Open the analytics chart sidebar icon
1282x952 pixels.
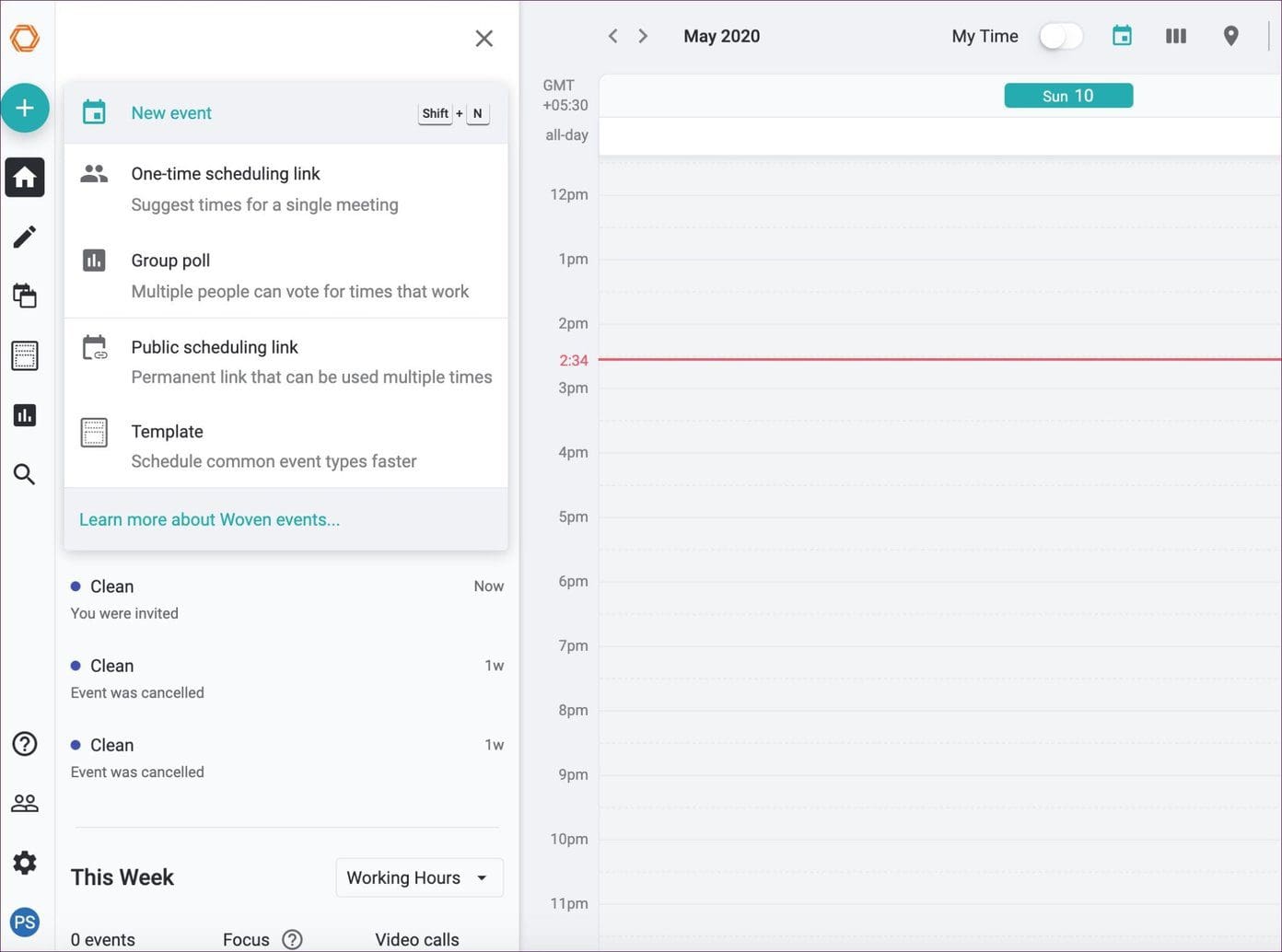pos(25,415)
